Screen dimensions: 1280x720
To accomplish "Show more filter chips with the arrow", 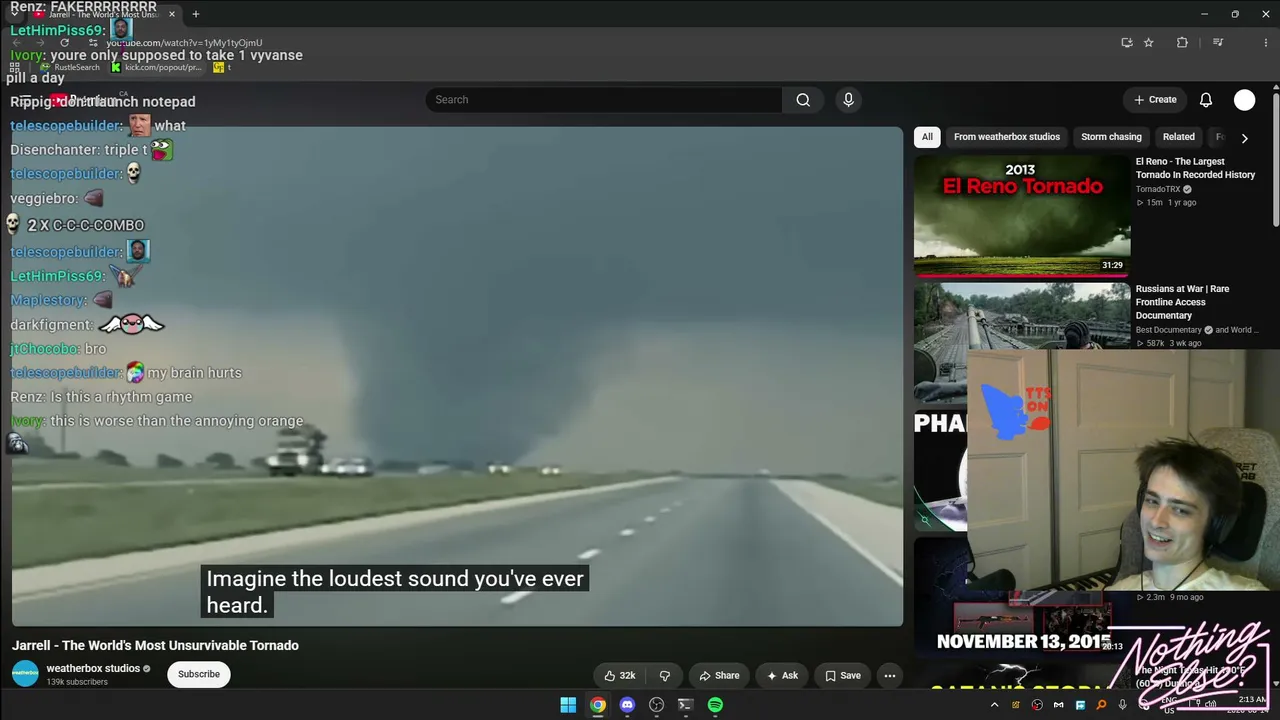I will tap(1244, 138).
